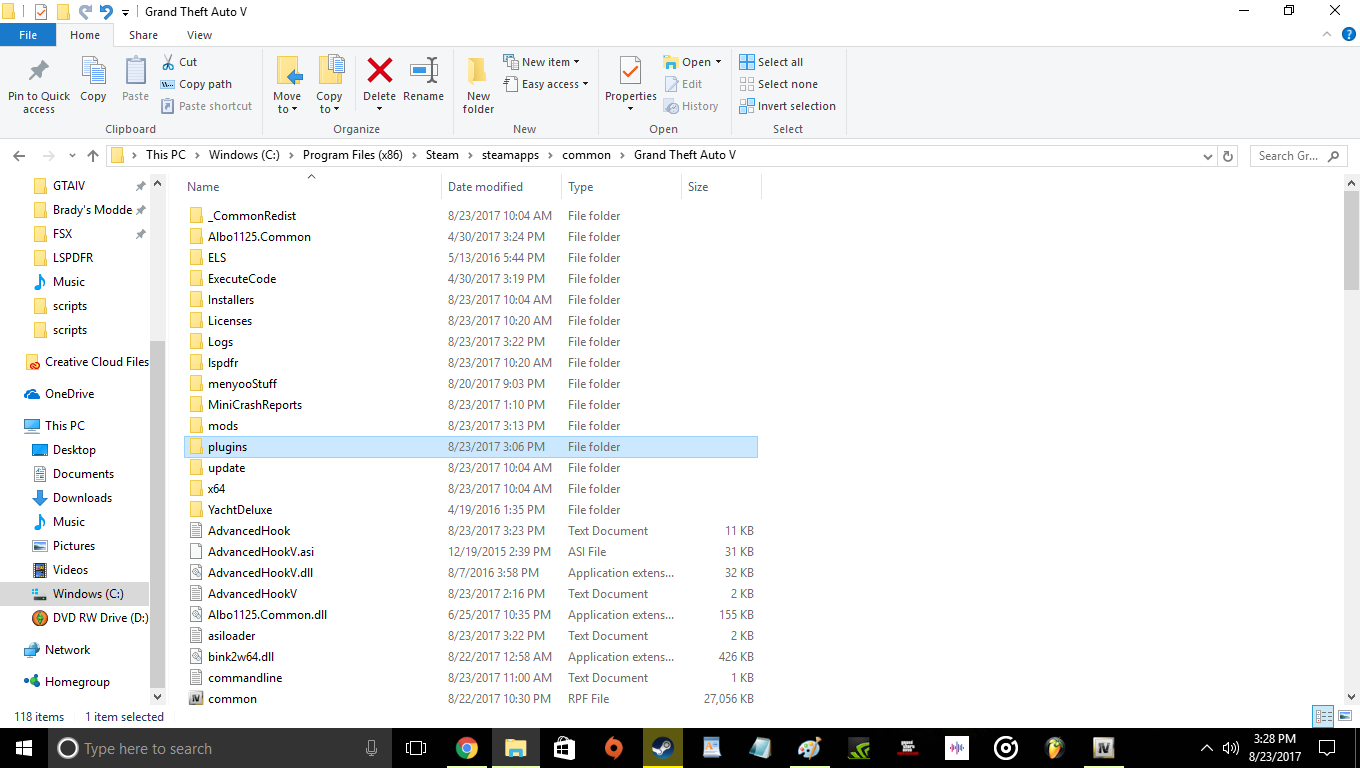Sort files by the Size column header
1360x768 pixels.
point(721,187)
